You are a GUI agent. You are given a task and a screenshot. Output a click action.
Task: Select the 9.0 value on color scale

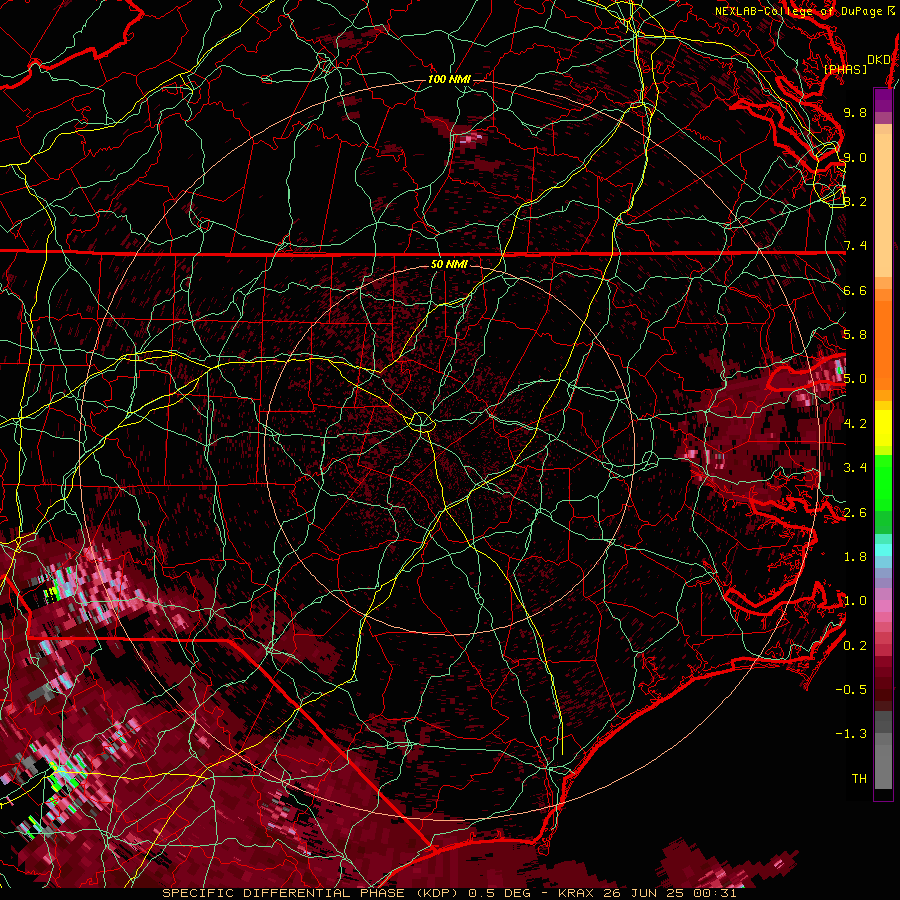pos(855,157)
